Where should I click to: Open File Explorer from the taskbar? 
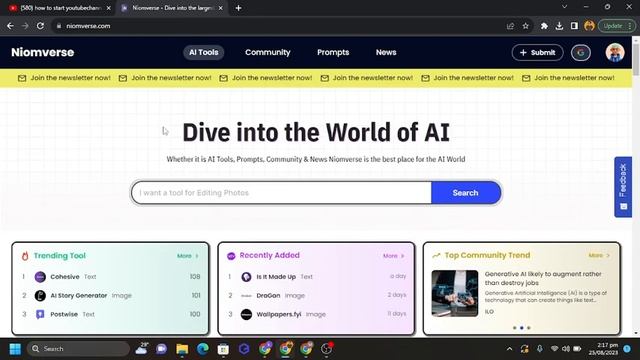click(182, 349)
